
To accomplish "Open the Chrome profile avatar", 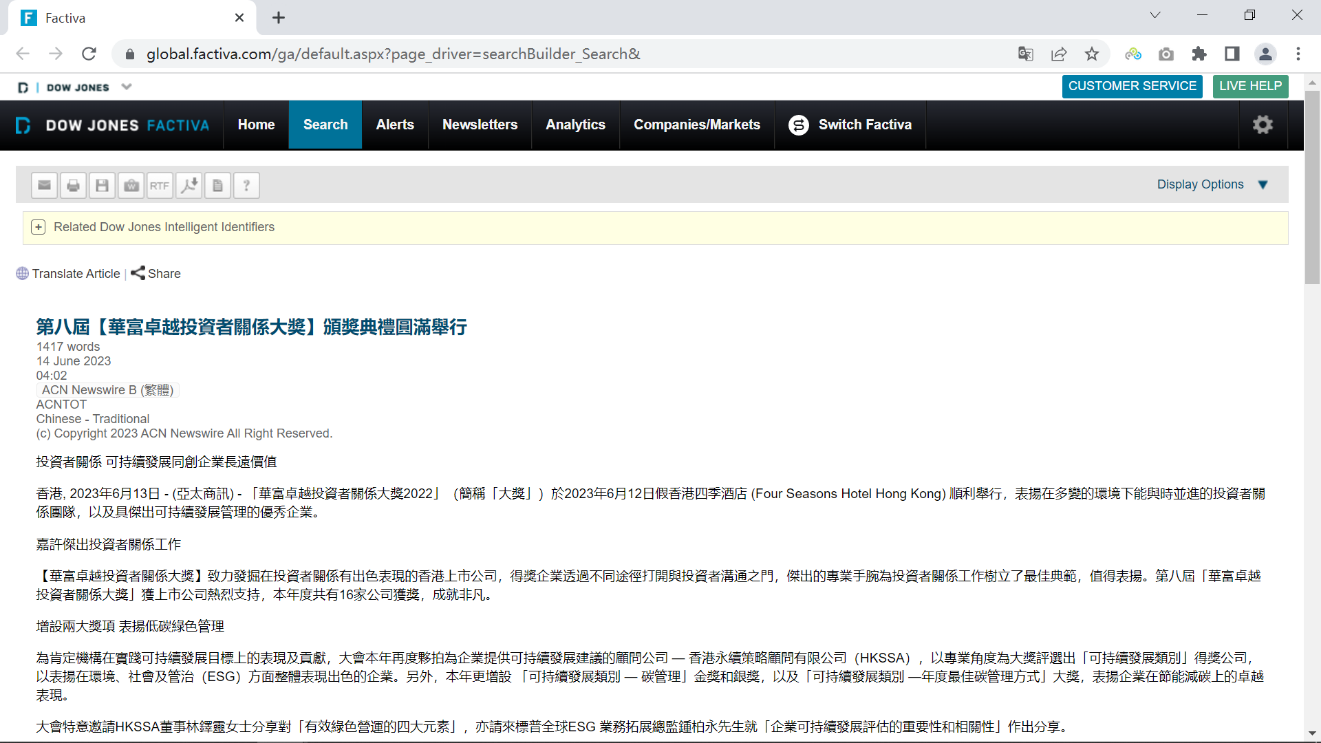I will click(x=1265, y=54).
